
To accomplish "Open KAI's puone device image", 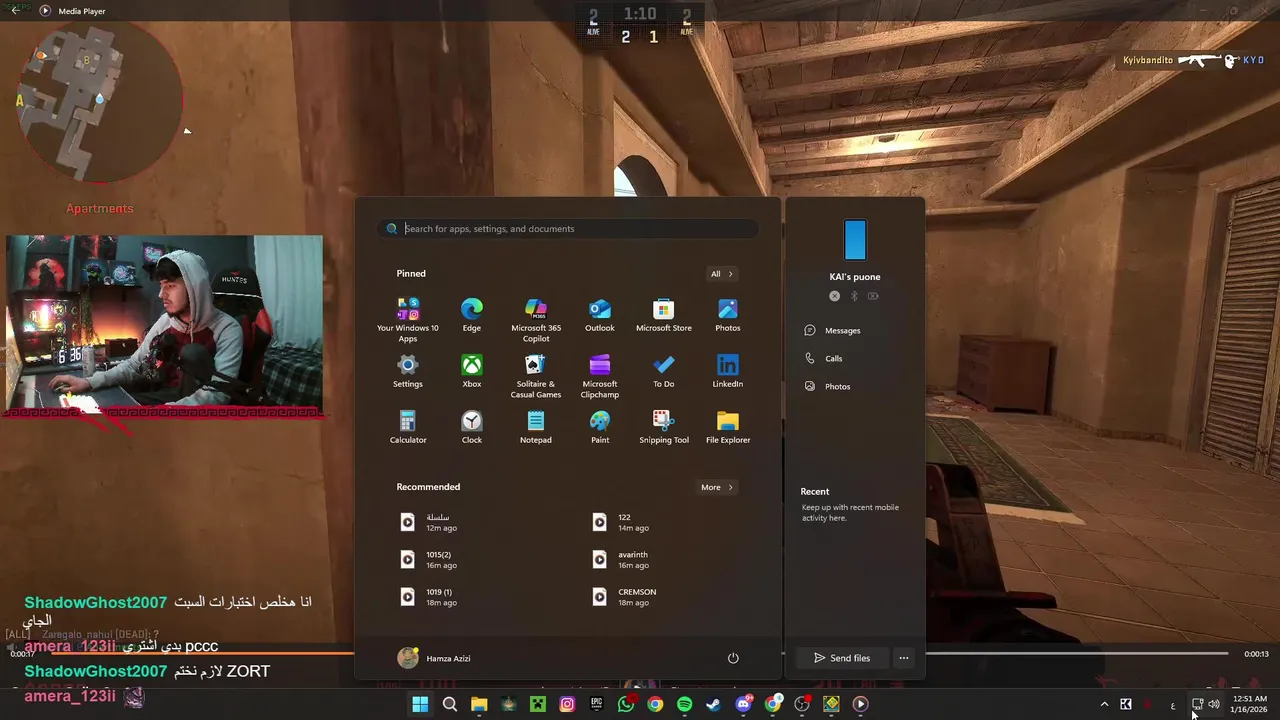I will [x=855, y=240].
